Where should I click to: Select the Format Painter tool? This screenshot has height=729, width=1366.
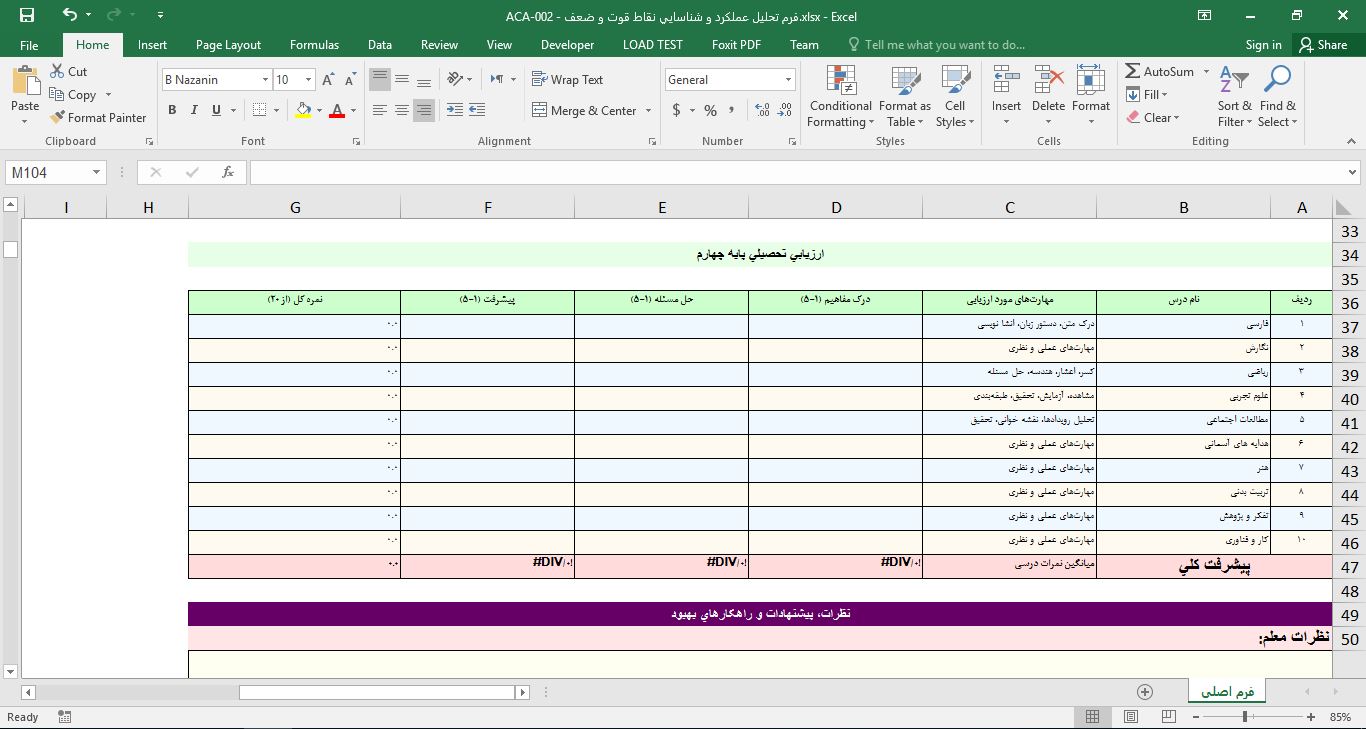click(x=97, y=117)
